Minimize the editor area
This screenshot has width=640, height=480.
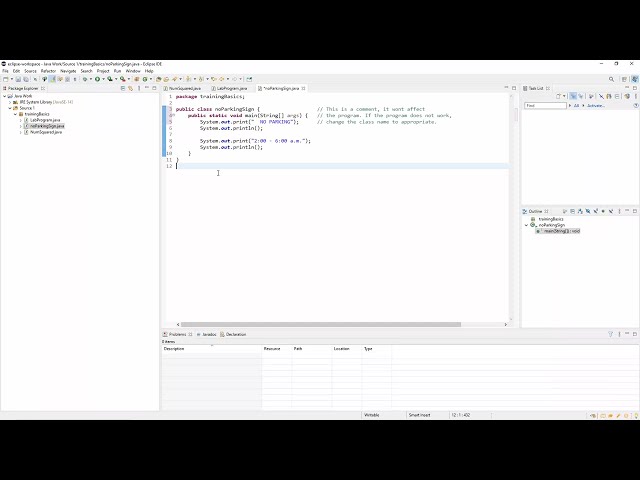tap(506, 88)
